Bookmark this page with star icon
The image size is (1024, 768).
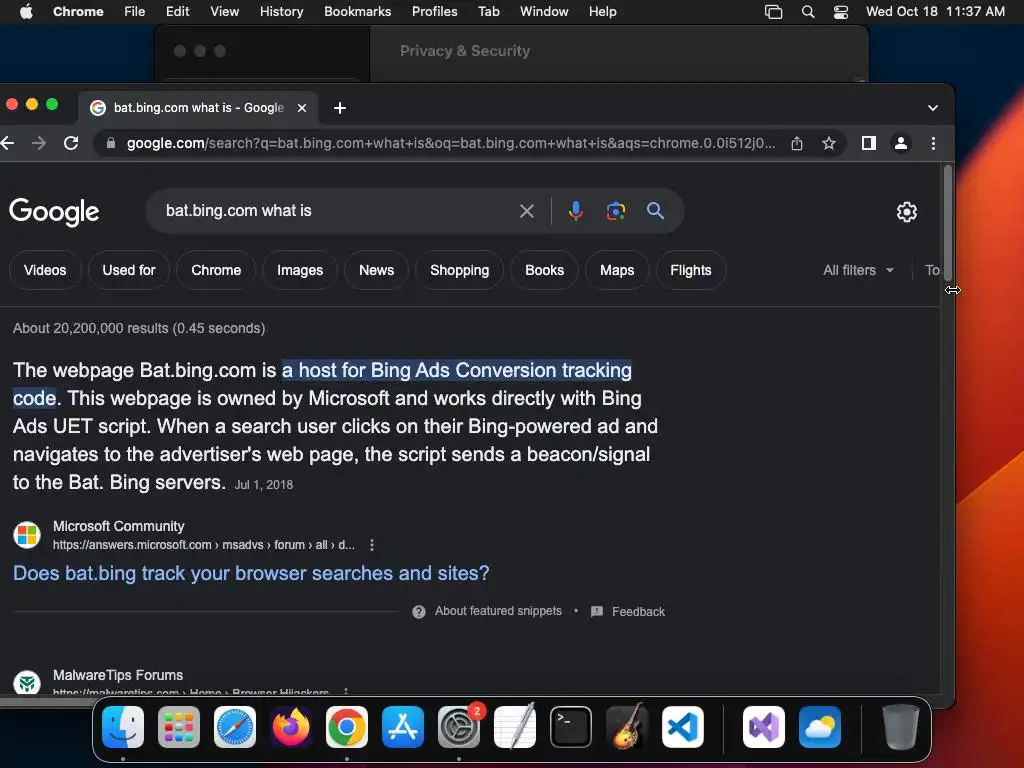(x=829, y=143)
